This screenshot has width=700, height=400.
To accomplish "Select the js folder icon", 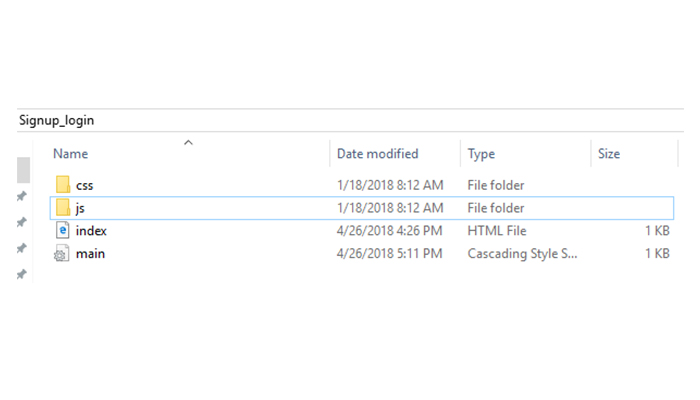I will tap(63, 207).
